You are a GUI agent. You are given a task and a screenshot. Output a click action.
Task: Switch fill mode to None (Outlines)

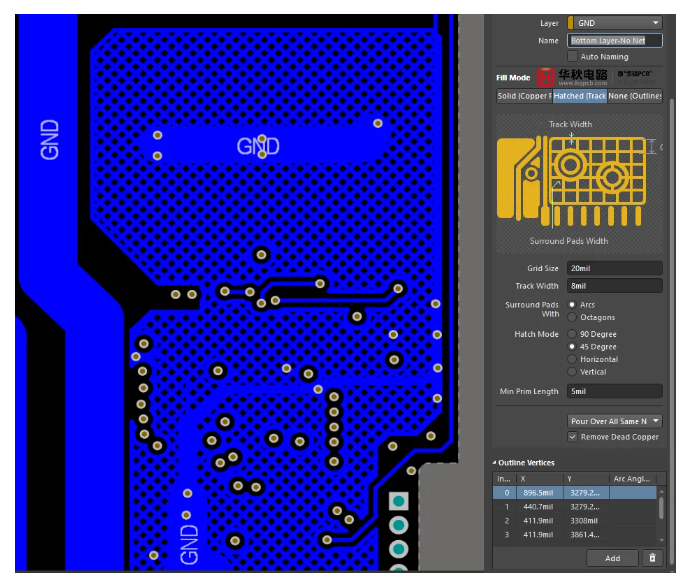pyautogui.click(x=635, y=96)
